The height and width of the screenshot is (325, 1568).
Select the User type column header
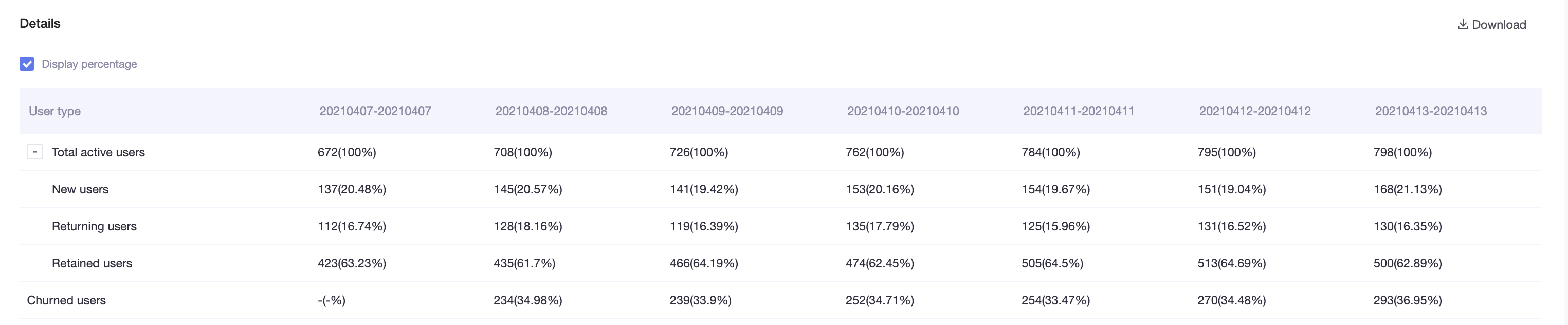[x=55, y=111]
